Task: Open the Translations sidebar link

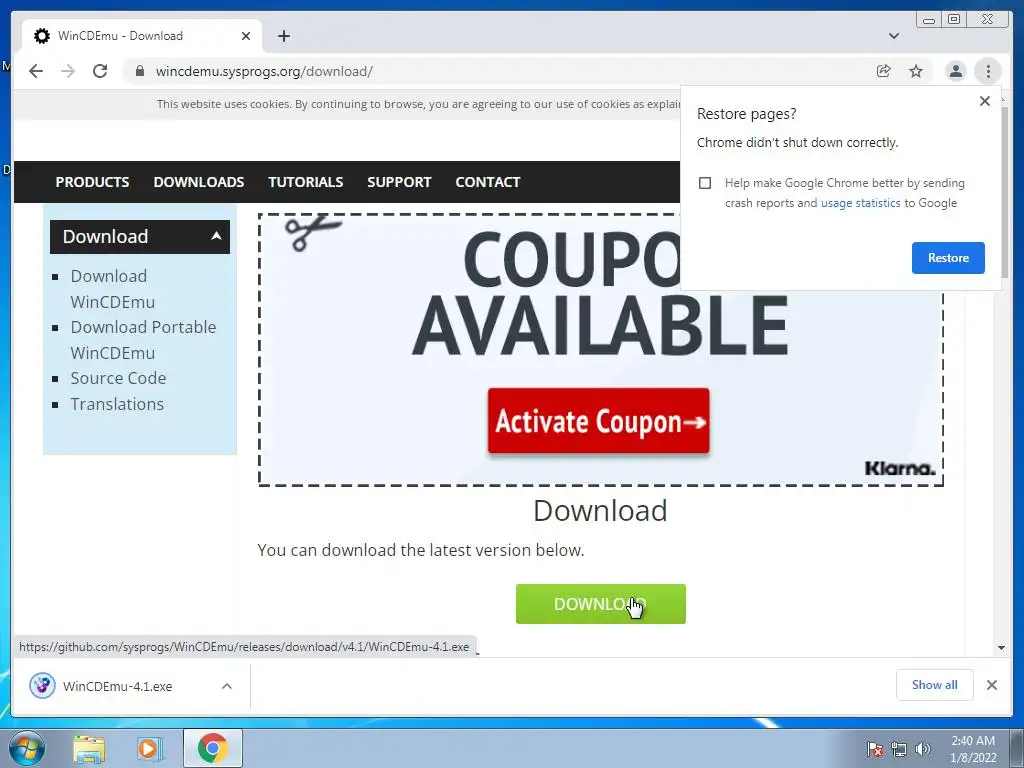Action: coord(117,404)
